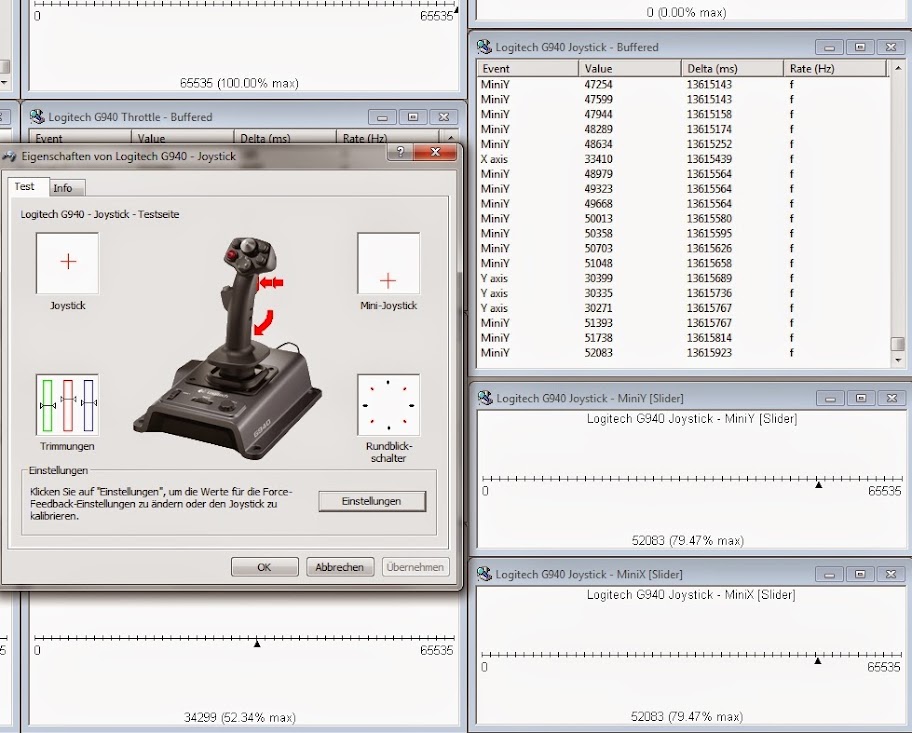Minimize the Throttle Buffered window

pyautogui.click(x=383, y=117)
